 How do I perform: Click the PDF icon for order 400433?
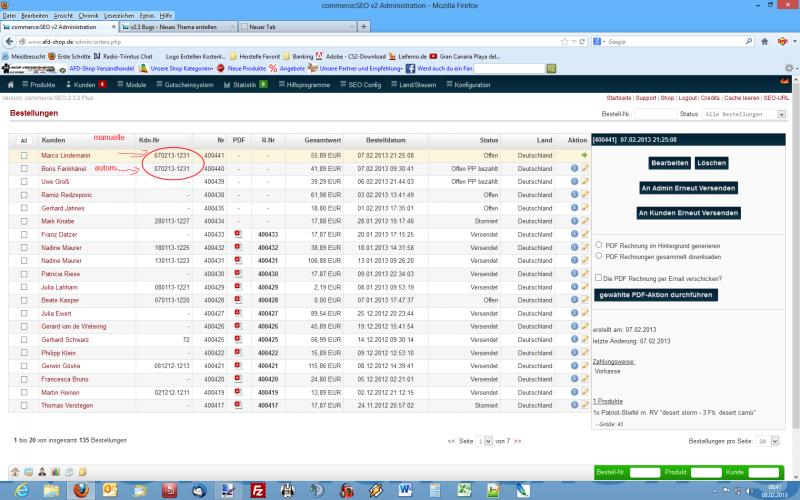[238, 233]
